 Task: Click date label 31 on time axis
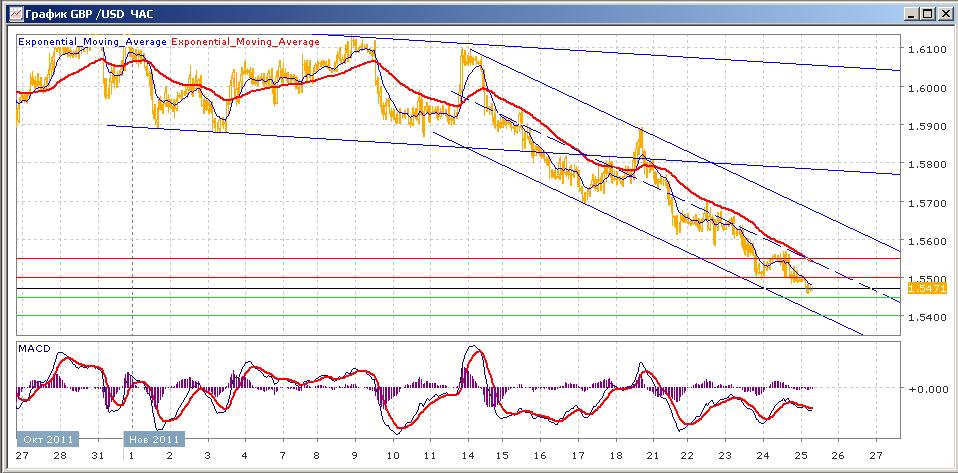point(97,456)
